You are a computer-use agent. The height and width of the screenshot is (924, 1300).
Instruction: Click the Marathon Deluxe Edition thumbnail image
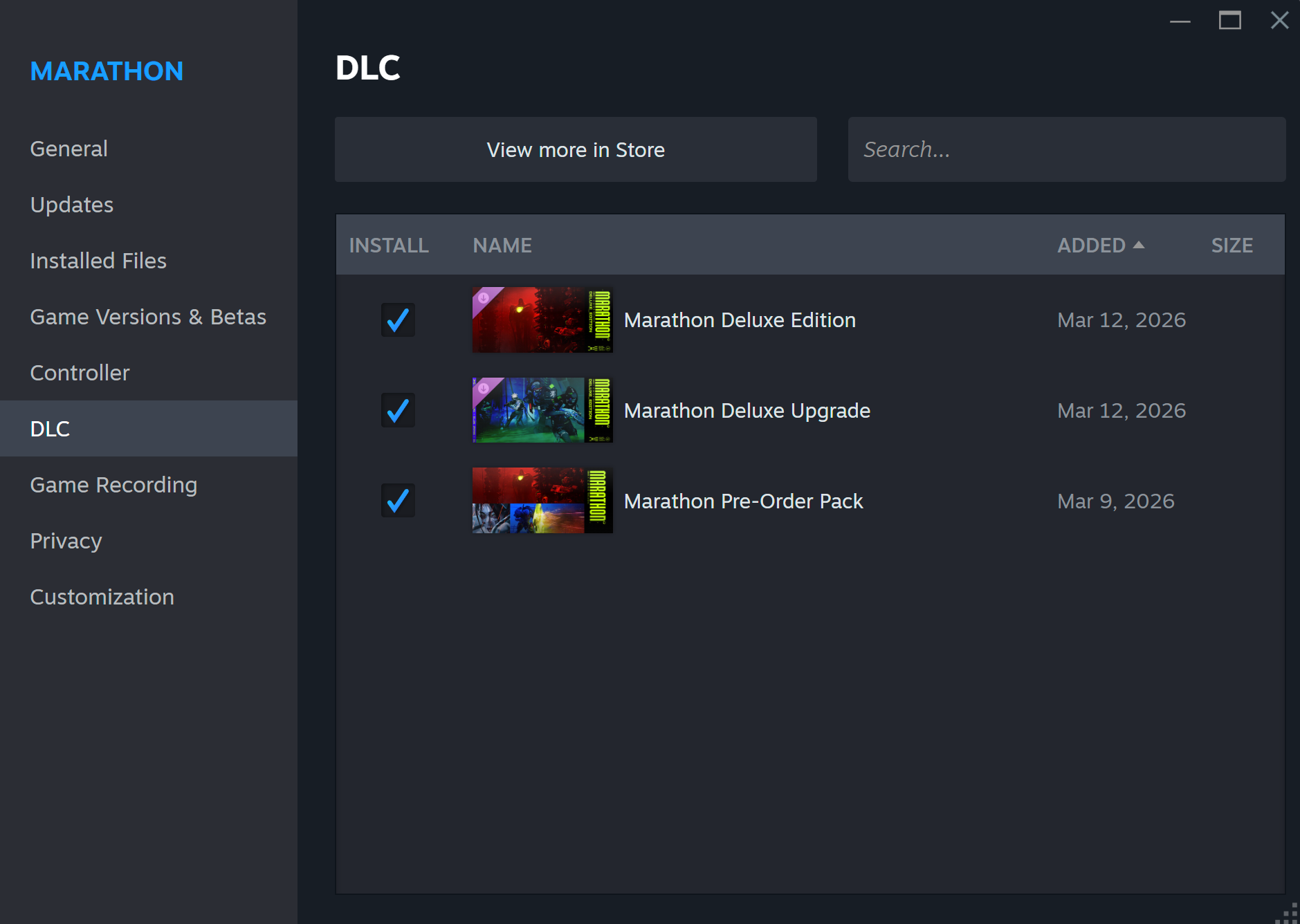[x=542, y=320]
